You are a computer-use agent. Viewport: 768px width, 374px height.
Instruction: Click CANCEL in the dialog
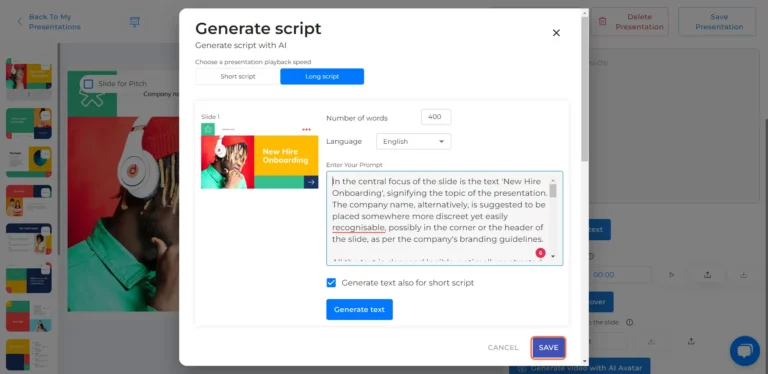503,348
